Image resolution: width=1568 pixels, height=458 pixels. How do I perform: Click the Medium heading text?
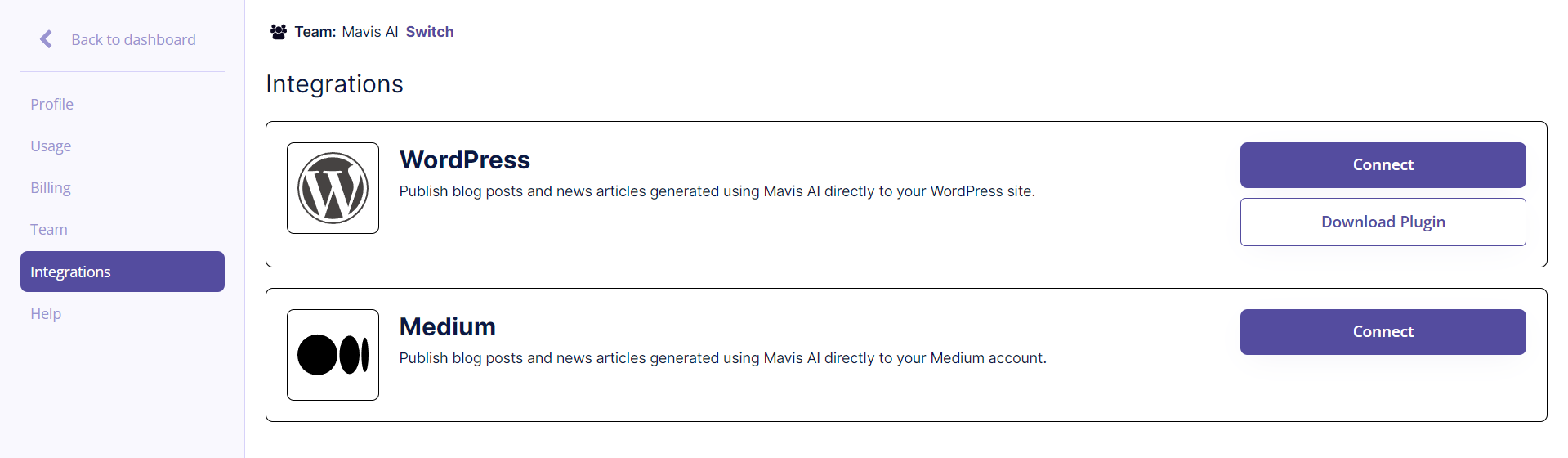[x=447, y=327]
